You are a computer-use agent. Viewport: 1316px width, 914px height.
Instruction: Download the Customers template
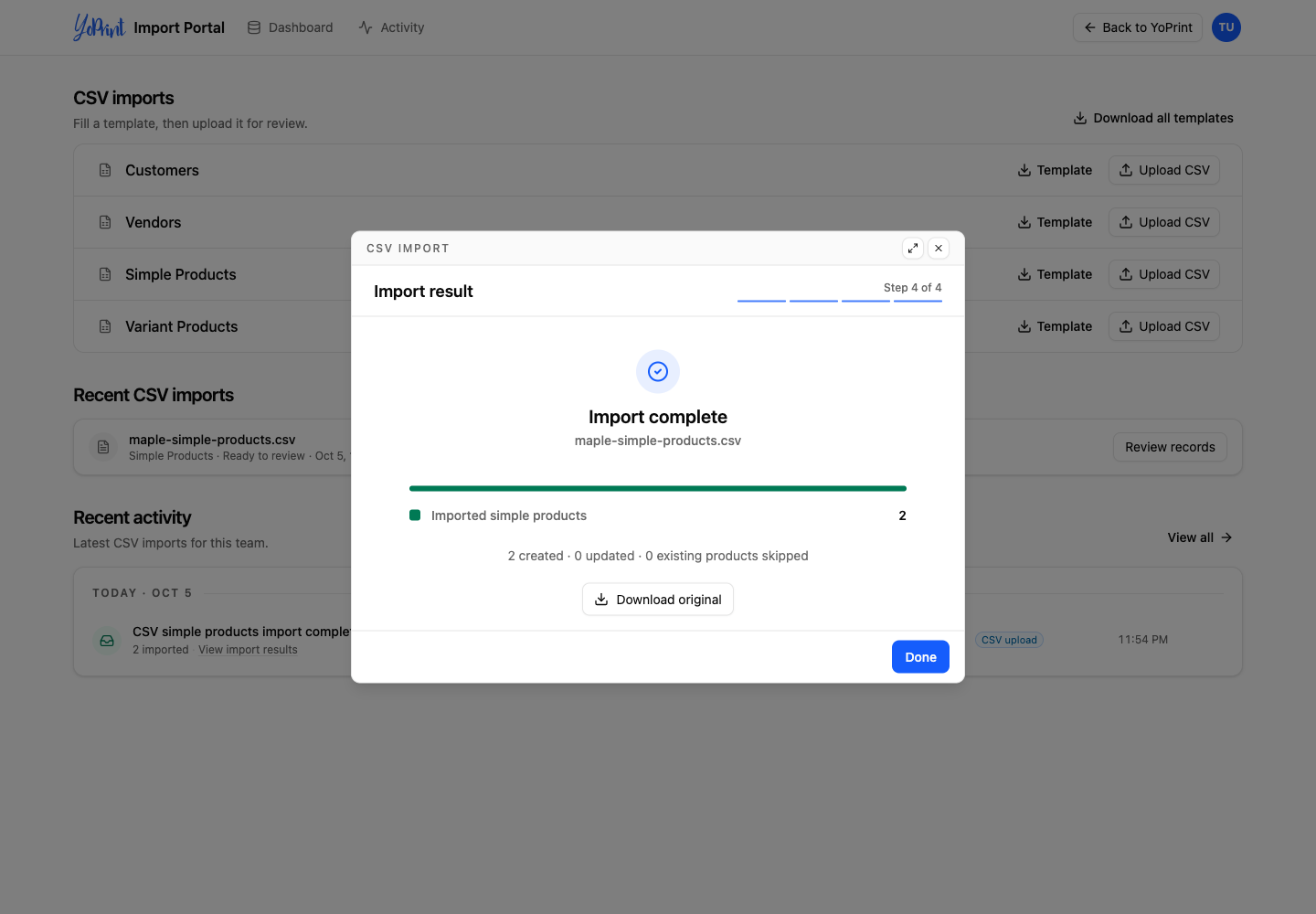pos(1055,170)
